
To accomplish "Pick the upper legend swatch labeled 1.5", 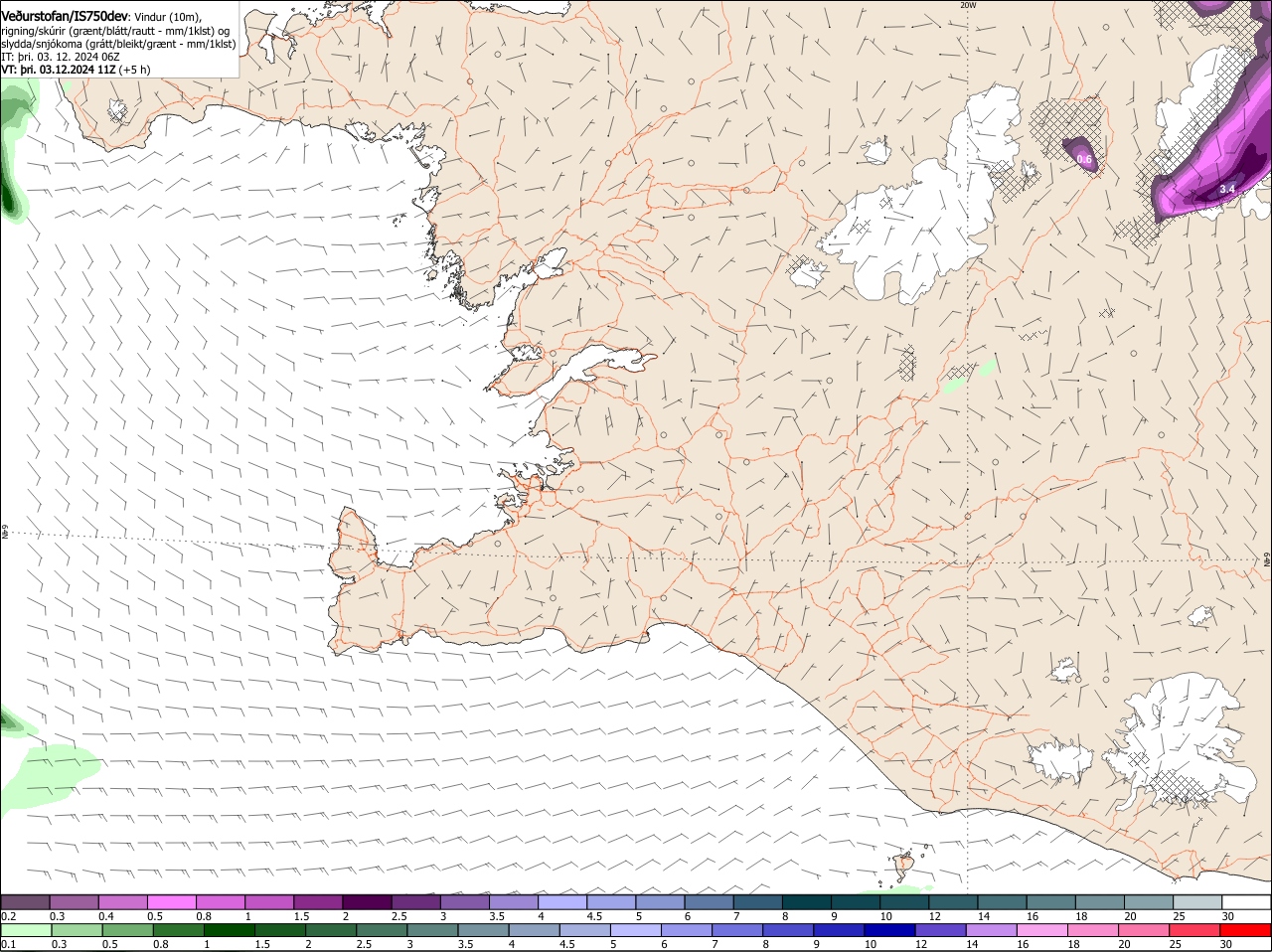I will pos(318,902).
